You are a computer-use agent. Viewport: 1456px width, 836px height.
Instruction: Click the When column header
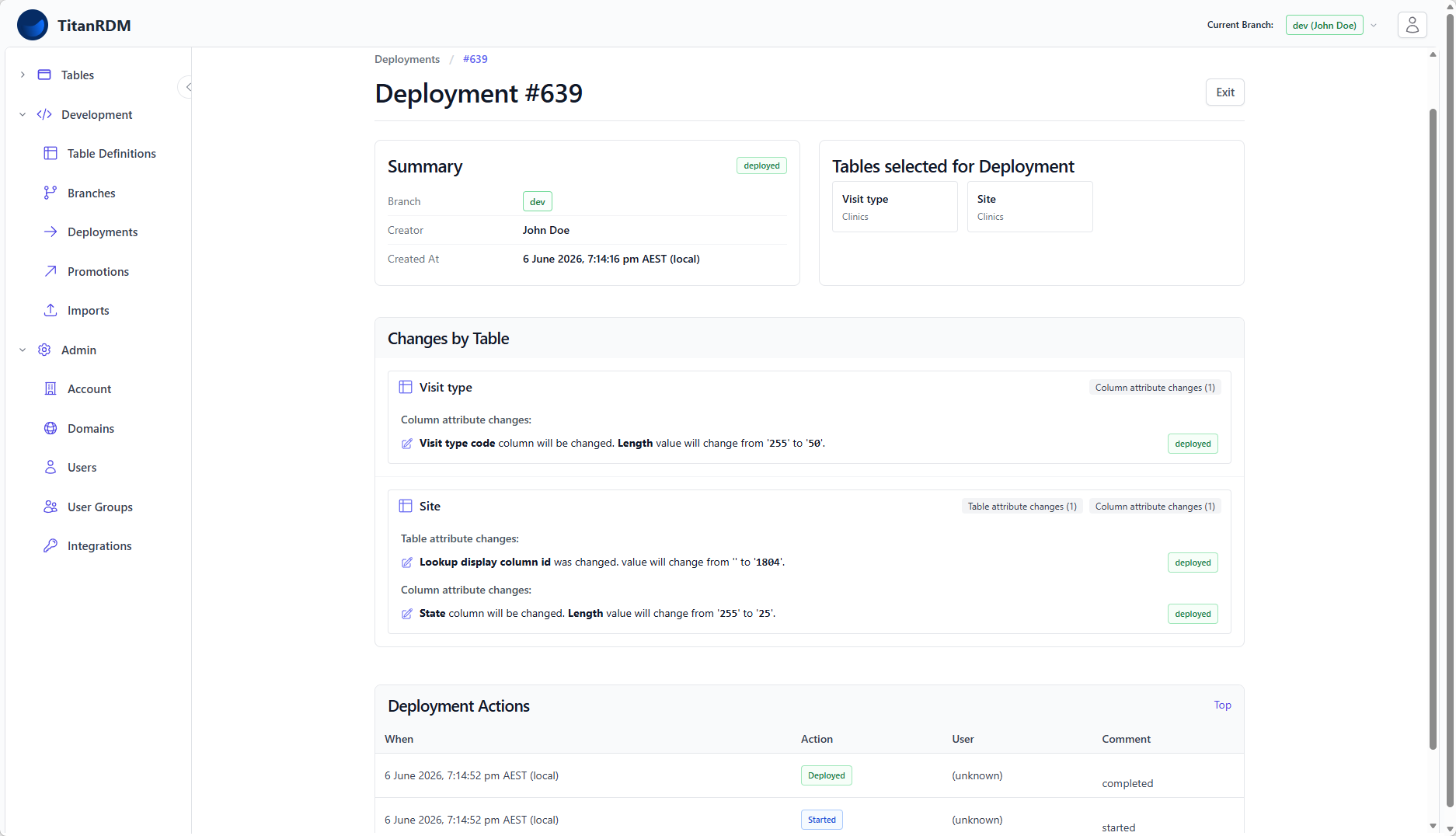[x=399, y=739]
